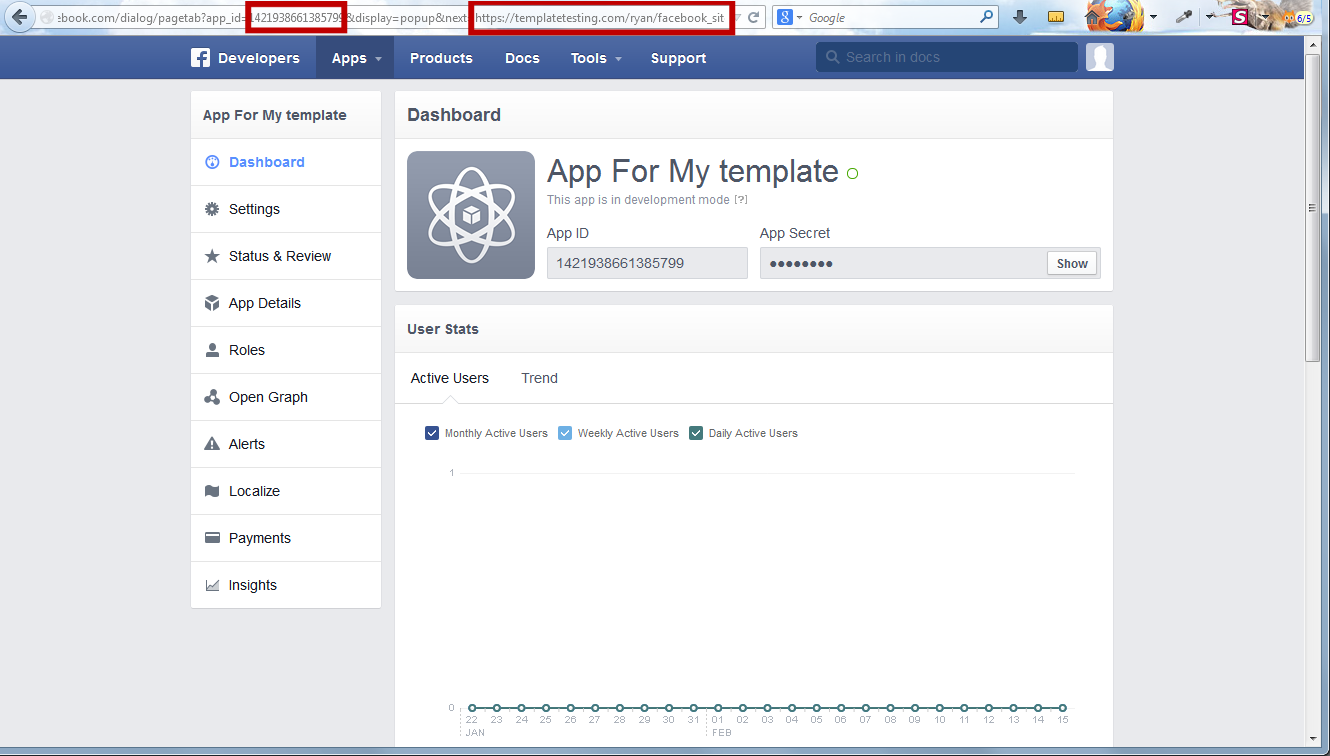Open the Insights sidebar link

(286, 585)
